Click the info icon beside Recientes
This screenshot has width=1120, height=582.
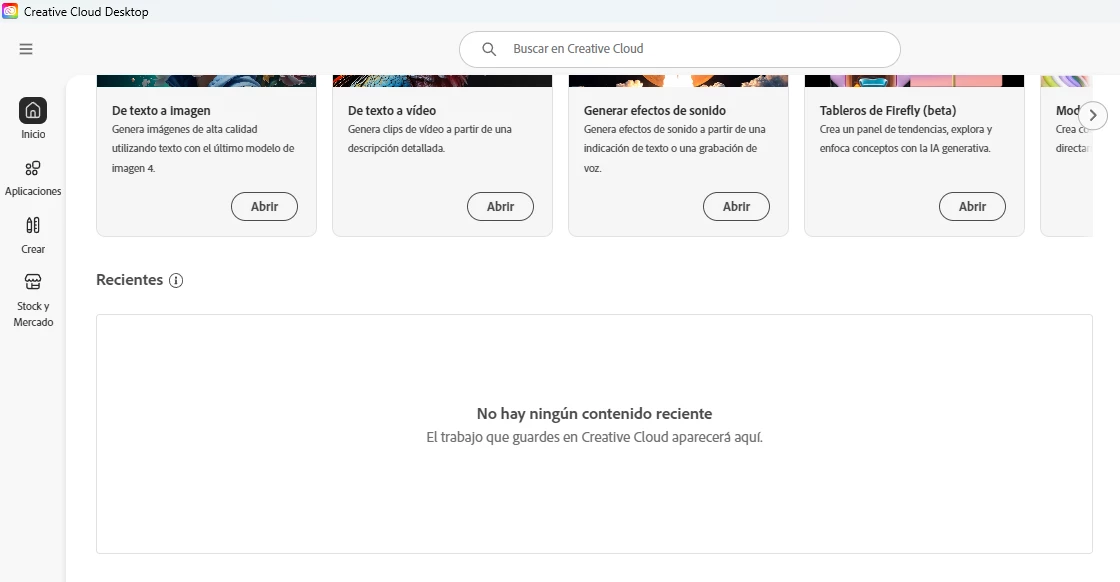(176, 281)
